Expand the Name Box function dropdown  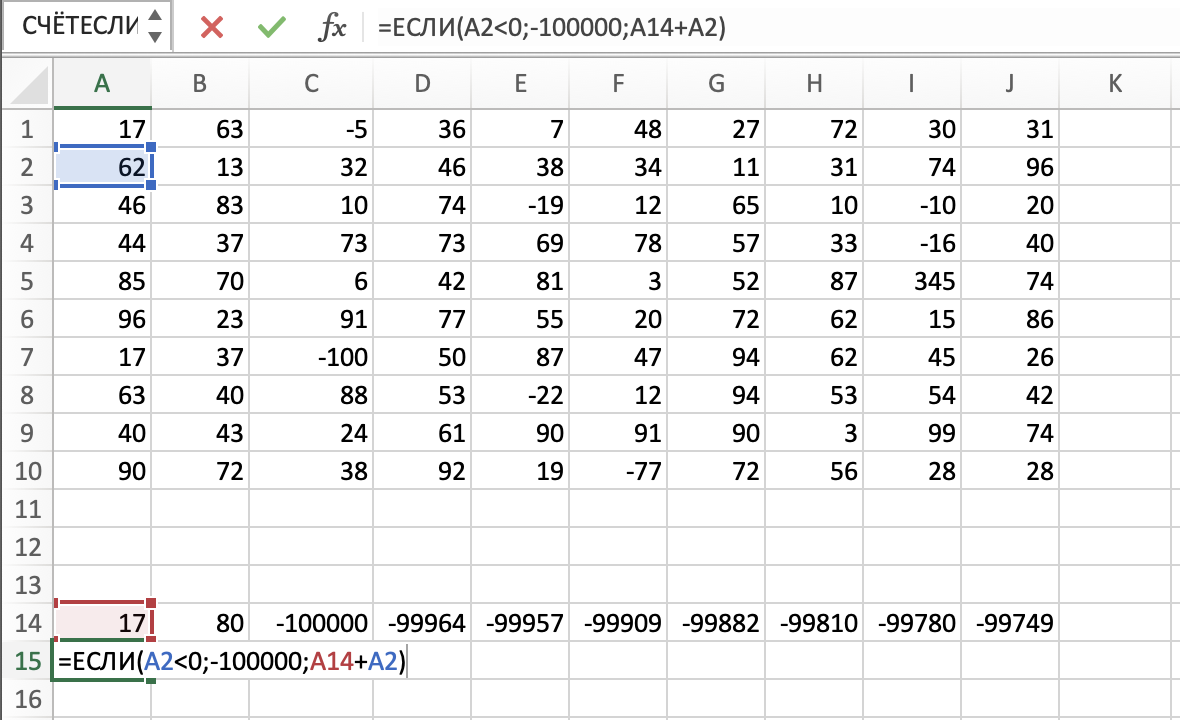pos(154,27)
